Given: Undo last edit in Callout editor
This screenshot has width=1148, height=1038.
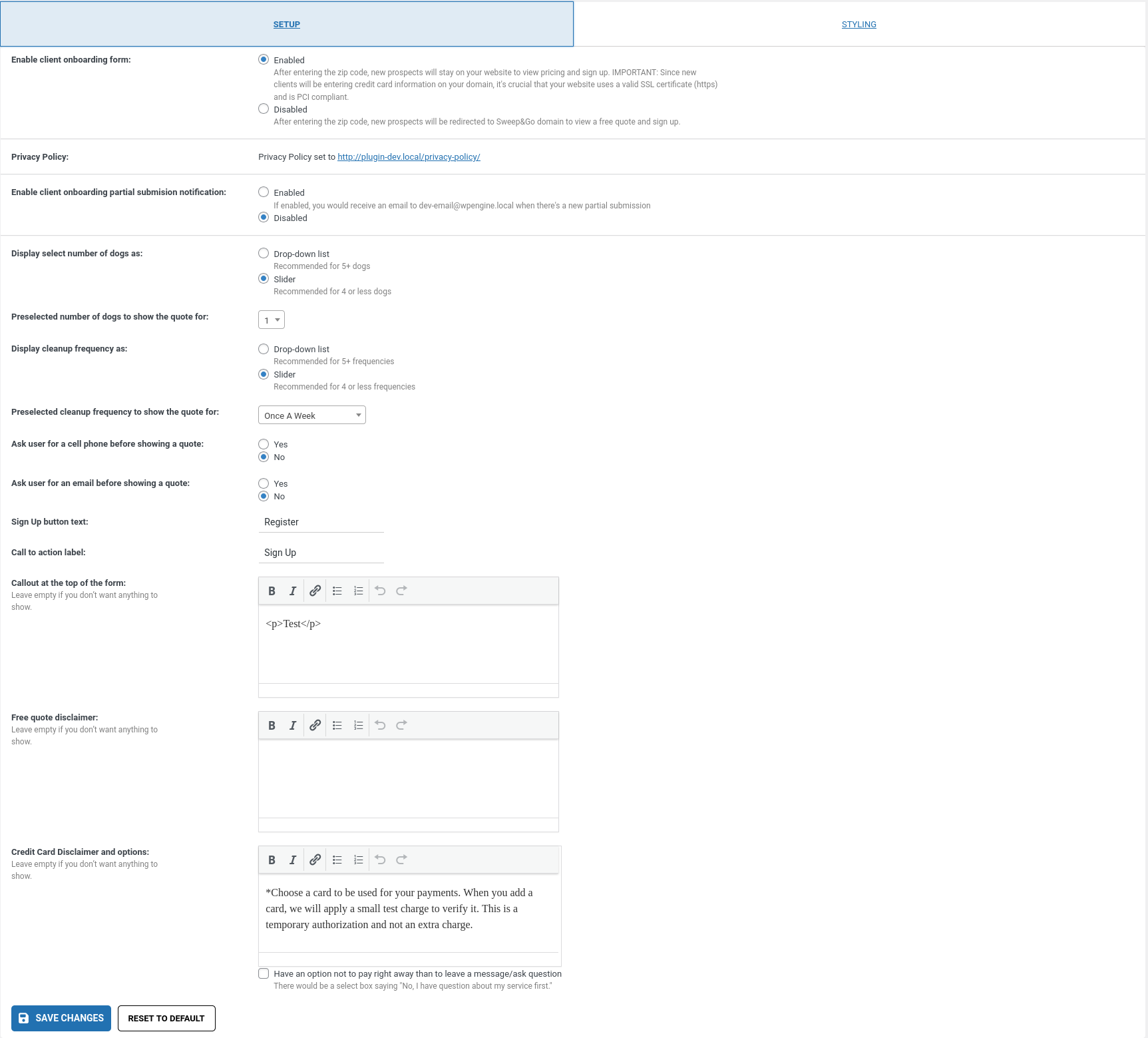Looking at the screenshot, I should (x=380, y=591).
